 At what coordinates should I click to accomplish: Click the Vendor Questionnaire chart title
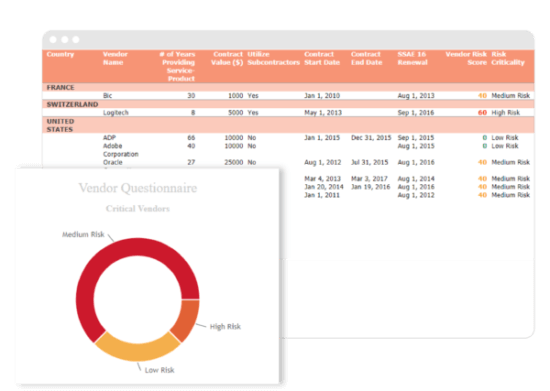(x=138, y=188)
